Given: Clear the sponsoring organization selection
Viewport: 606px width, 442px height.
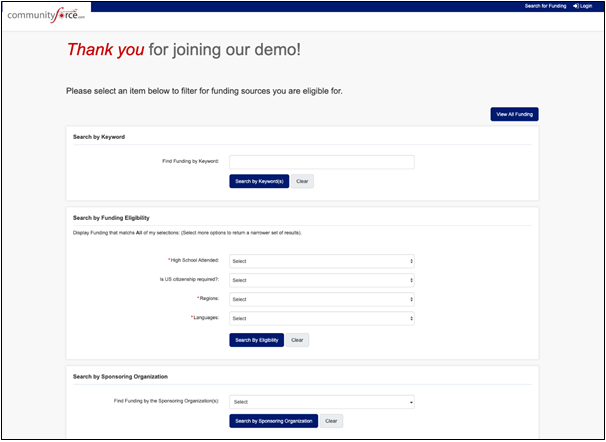Looking at the screenshot, I should 332,421.
